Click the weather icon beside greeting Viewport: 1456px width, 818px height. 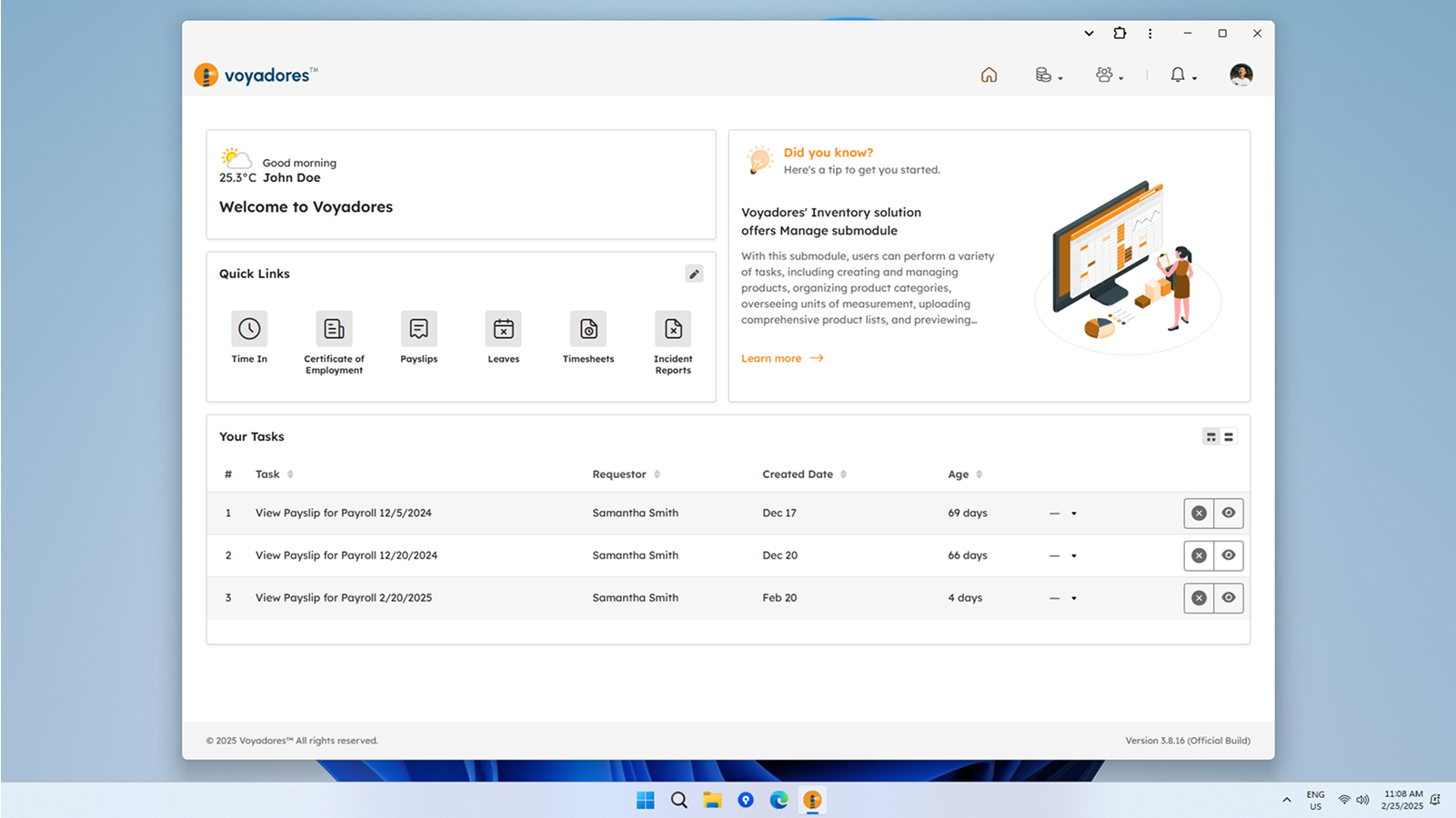click(236, 158)
